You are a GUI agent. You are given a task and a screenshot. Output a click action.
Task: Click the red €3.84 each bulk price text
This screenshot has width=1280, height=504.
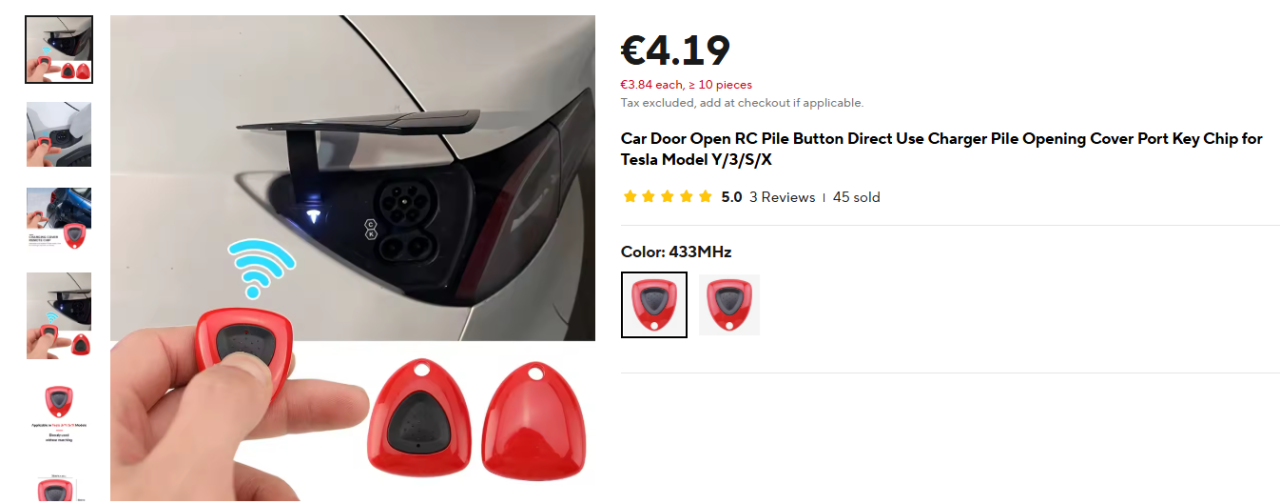click(x=686, y=85)
